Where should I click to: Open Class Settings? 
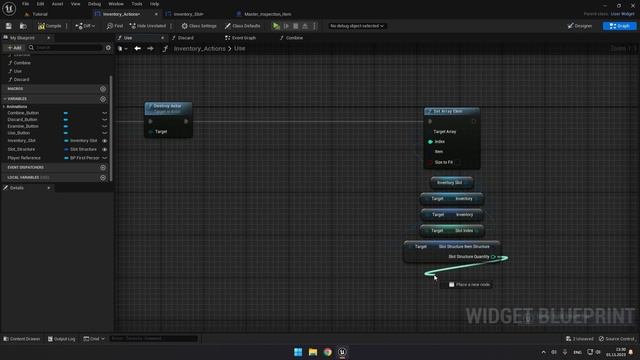point(199,26)
